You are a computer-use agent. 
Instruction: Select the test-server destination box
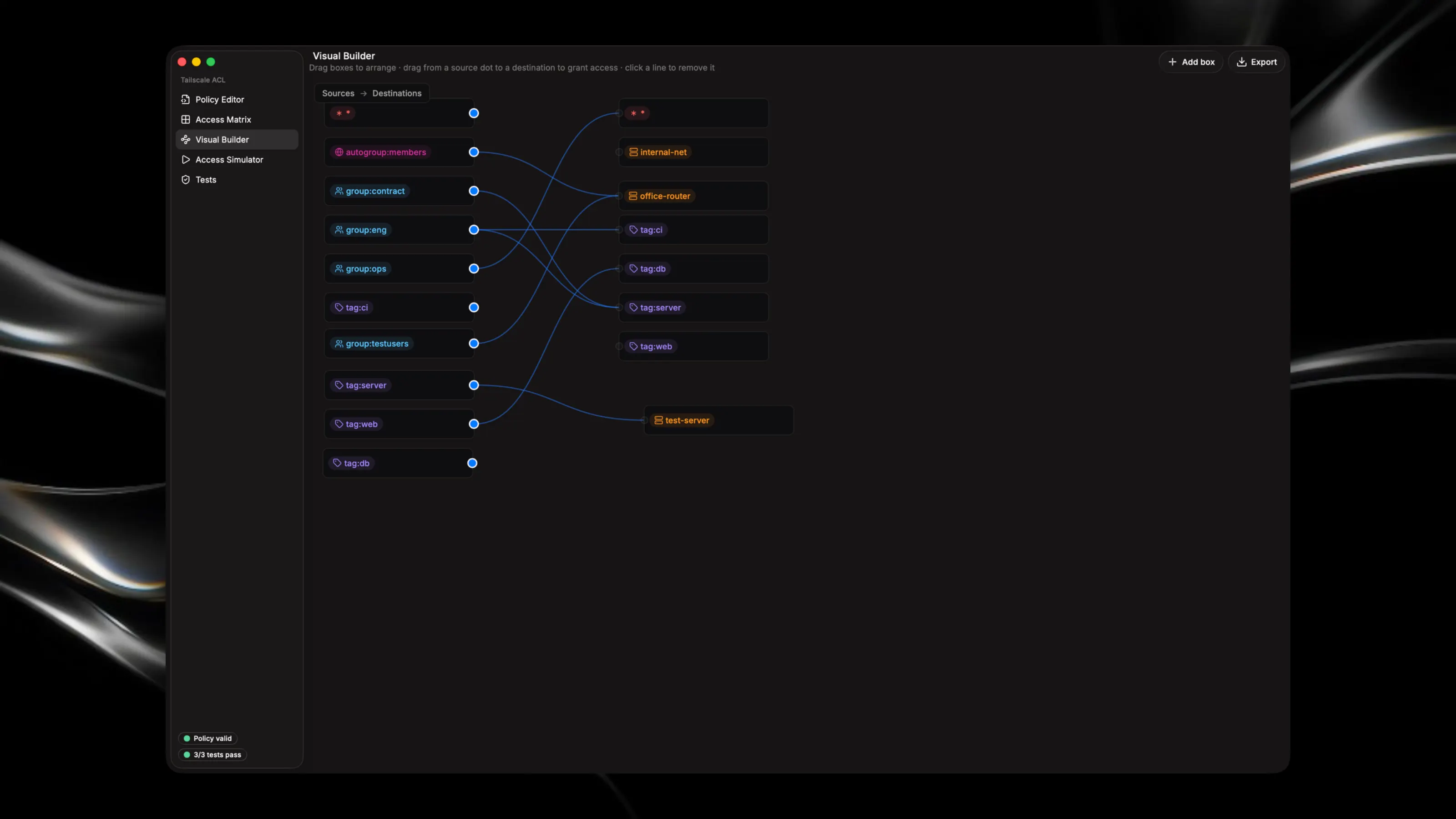718,420
